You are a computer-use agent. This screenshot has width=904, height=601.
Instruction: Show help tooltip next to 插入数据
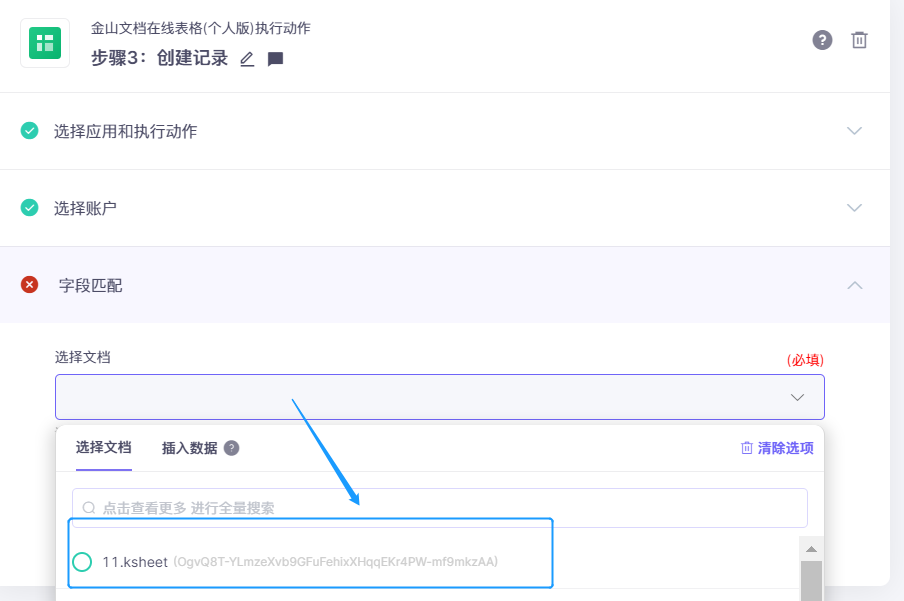pyautogui.click(x=231, y=448)
